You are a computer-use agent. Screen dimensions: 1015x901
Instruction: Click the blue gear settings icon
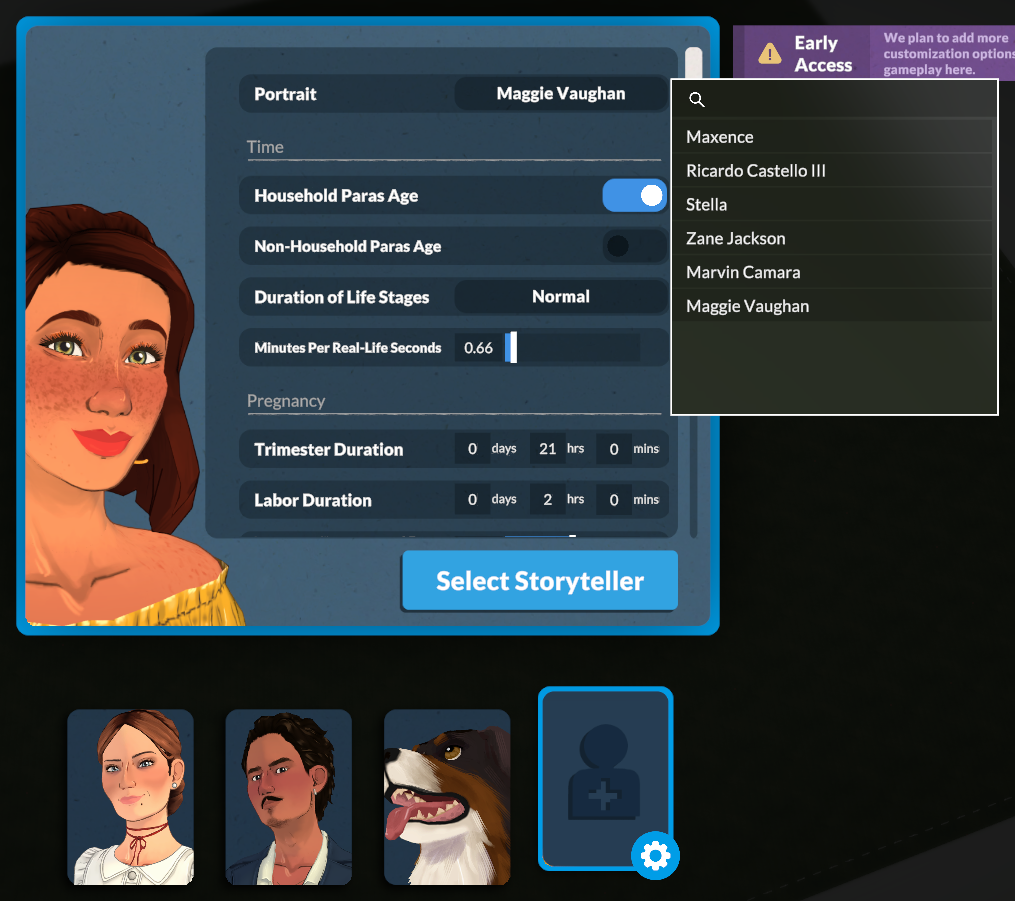[655, 856]
